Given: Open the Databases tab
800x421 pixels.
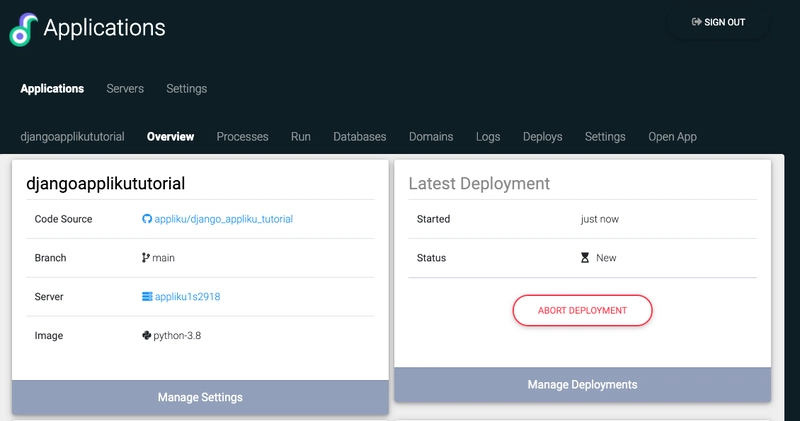Looking at the screenshot, I should (360, 137).
